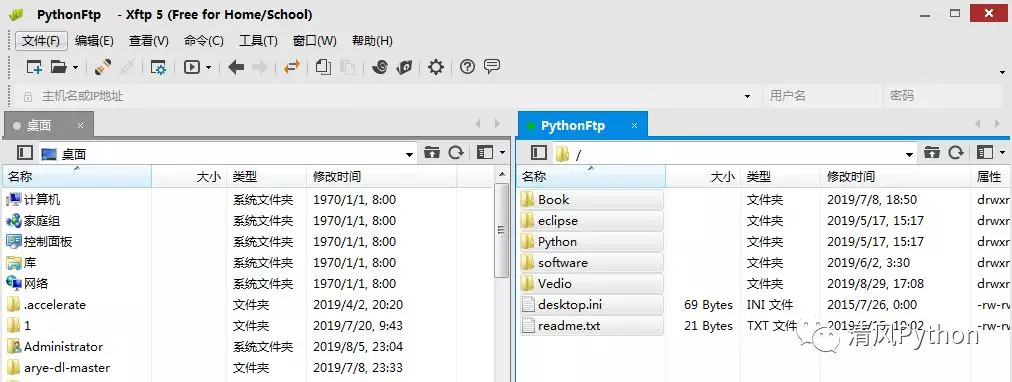Open the 文件(F) menu

[x=41, y=41]
